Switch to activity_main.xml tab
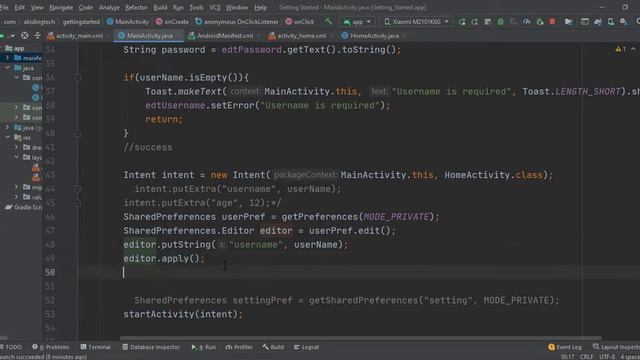 [x=75, y=36]
